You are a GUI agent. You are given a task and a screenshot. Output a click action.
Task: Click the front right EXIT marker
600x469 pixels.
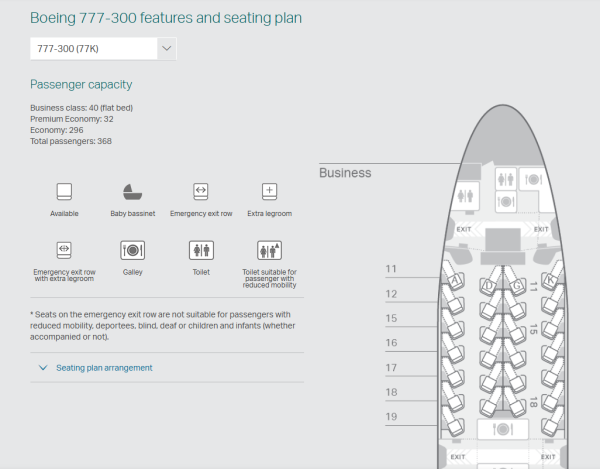click(541, 230)
